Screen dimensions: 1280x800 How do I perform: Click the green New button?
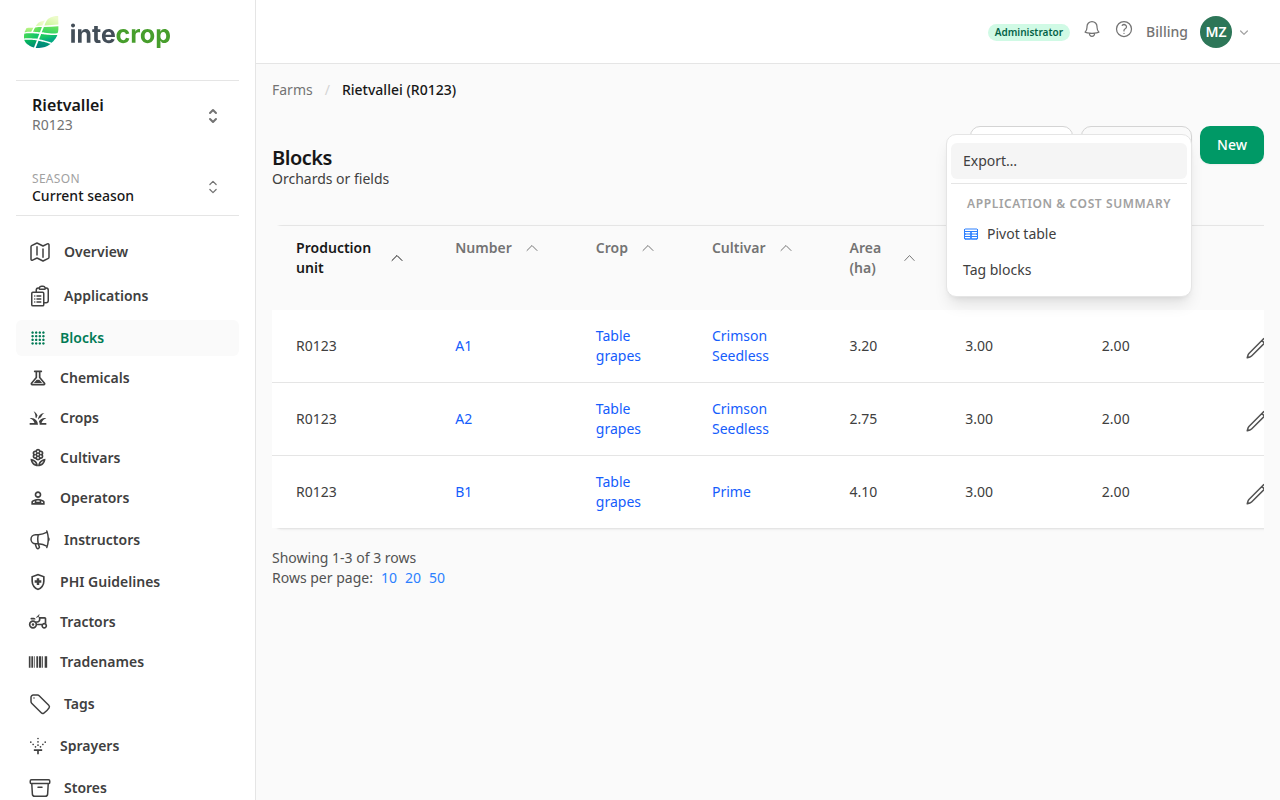(x=1232, y=145)
